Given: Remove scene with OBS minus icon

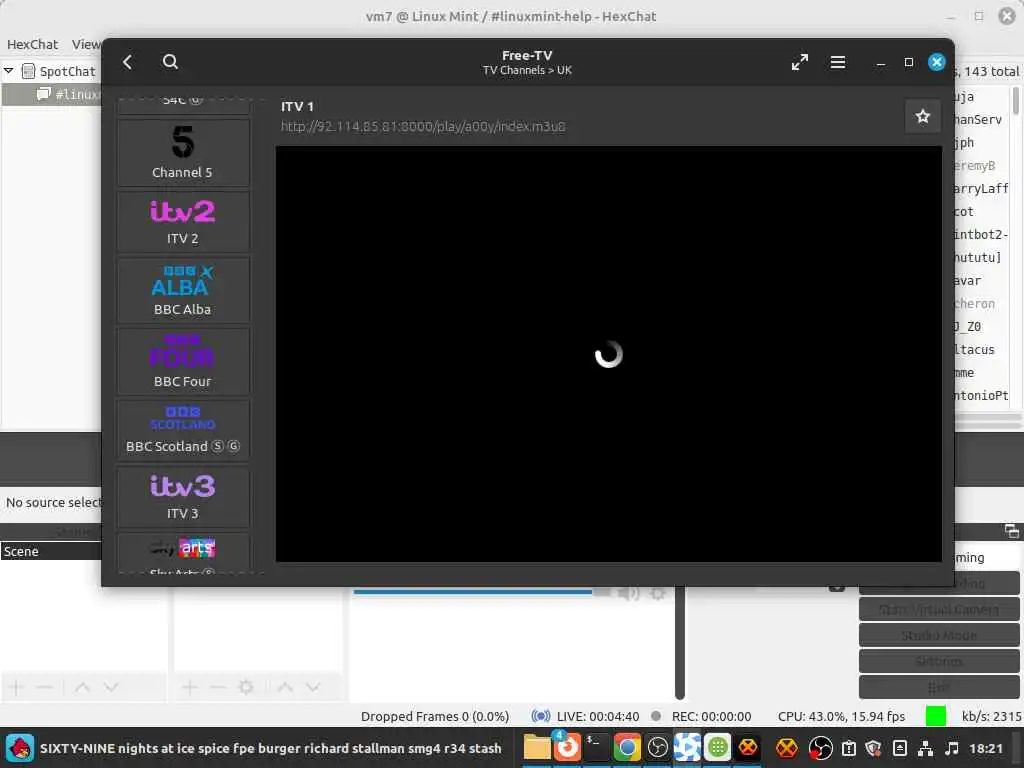Looking at the screenshot, I should (44, 687).
